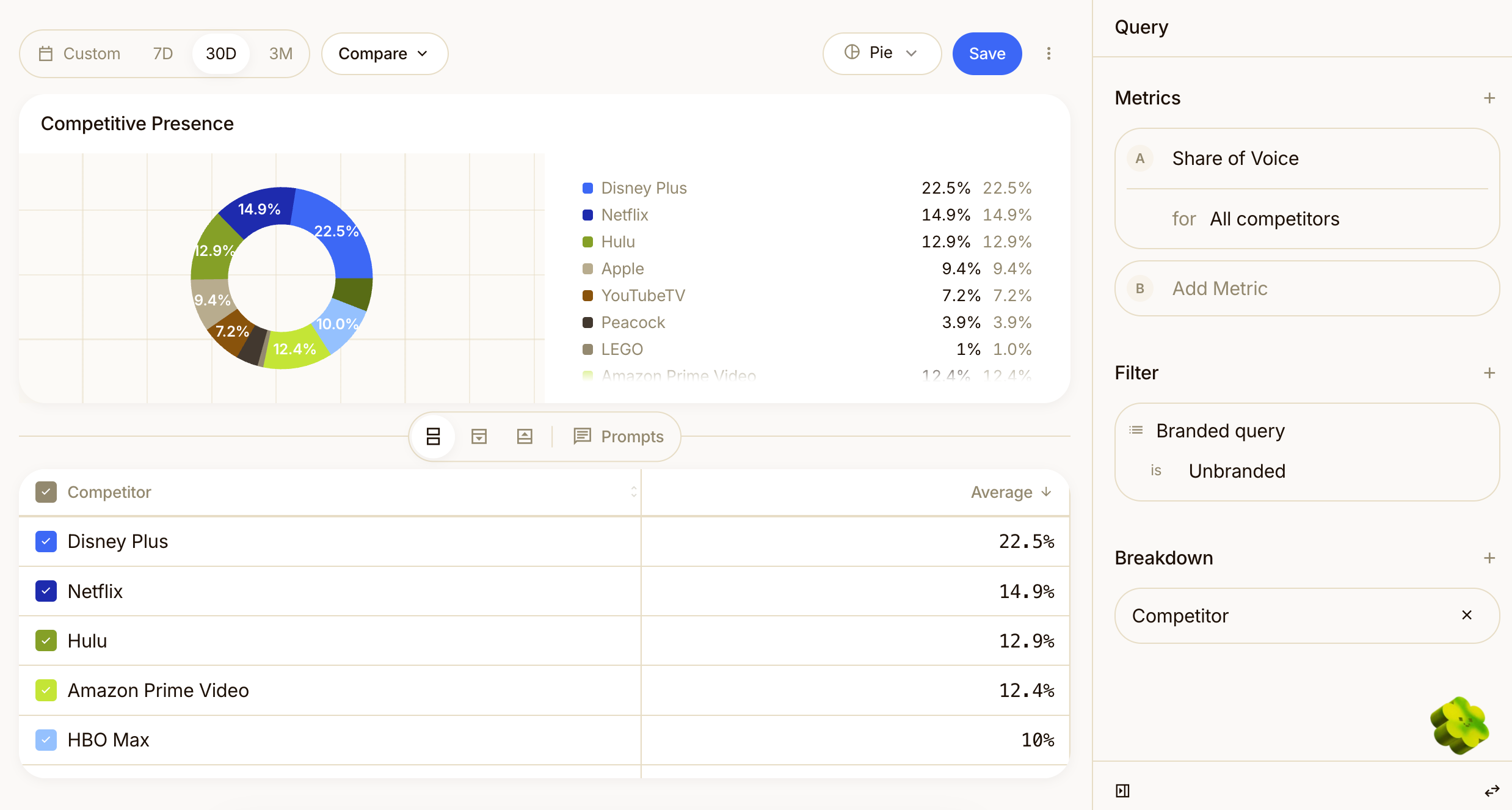Switch to the 7D time range

pyautogui.click(x=162, y=54)
